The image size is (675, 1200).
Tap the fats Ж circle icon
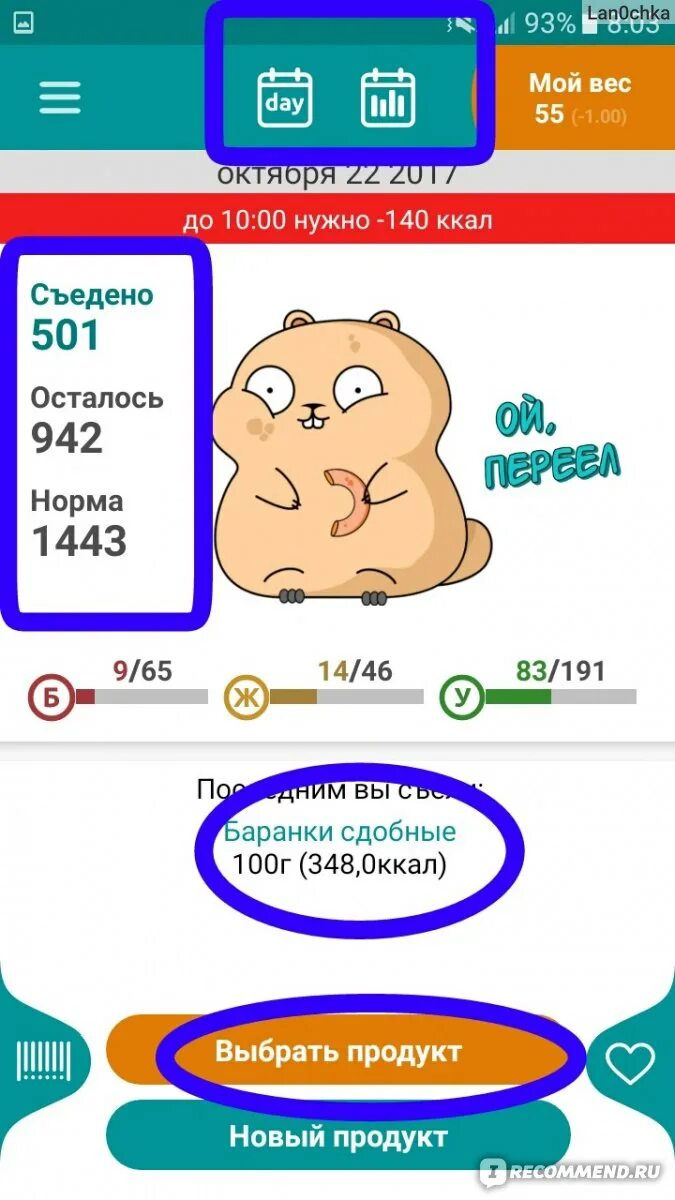(x=246, y=698)
